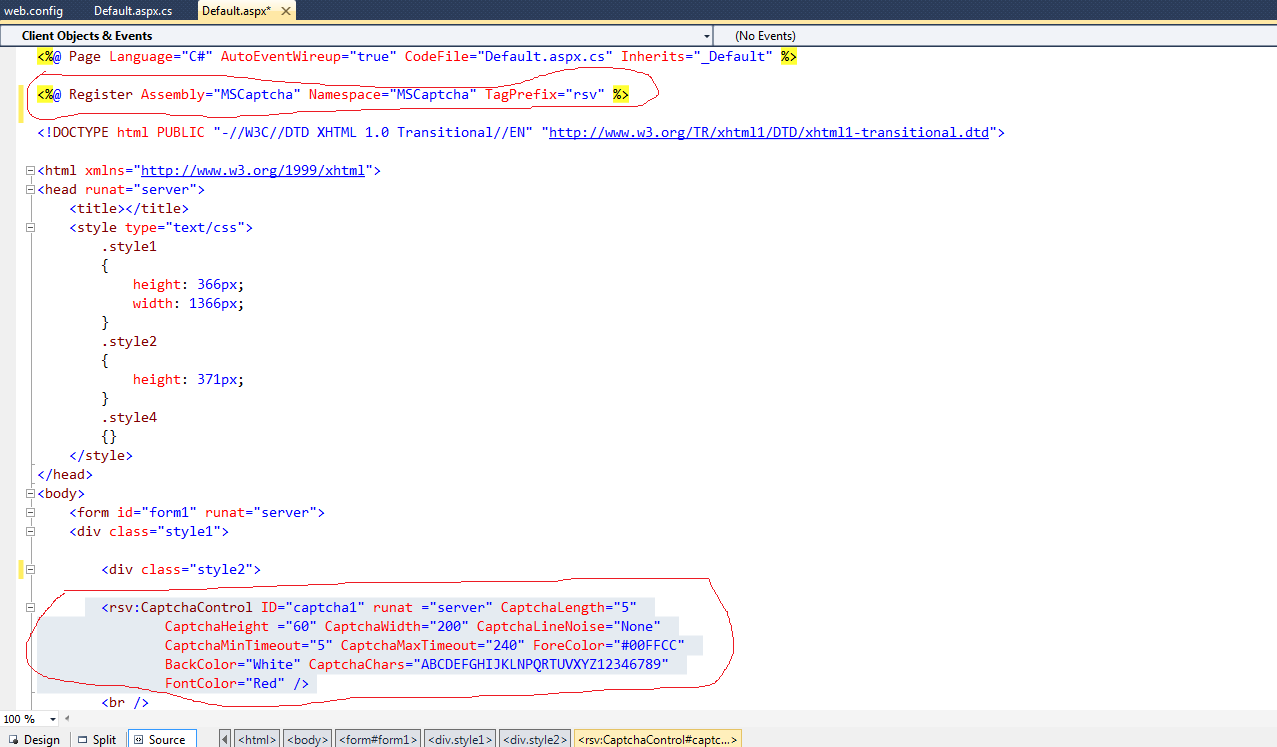Collapse the rsv:CaptchaControl code block
The width and height of the screenshot is (1277, 747).
pos(30,607)
